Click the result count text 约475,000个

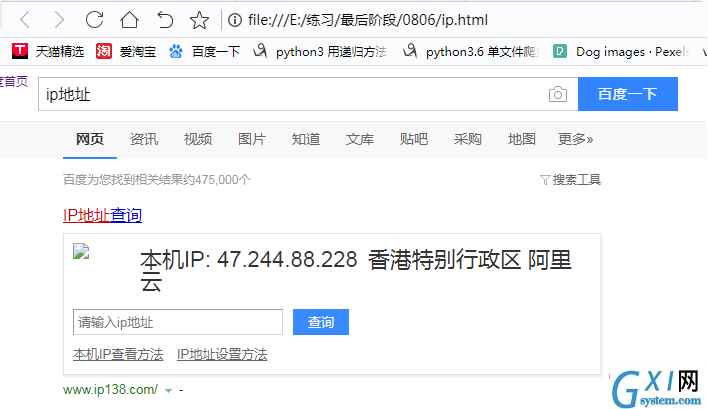(216, 180)
